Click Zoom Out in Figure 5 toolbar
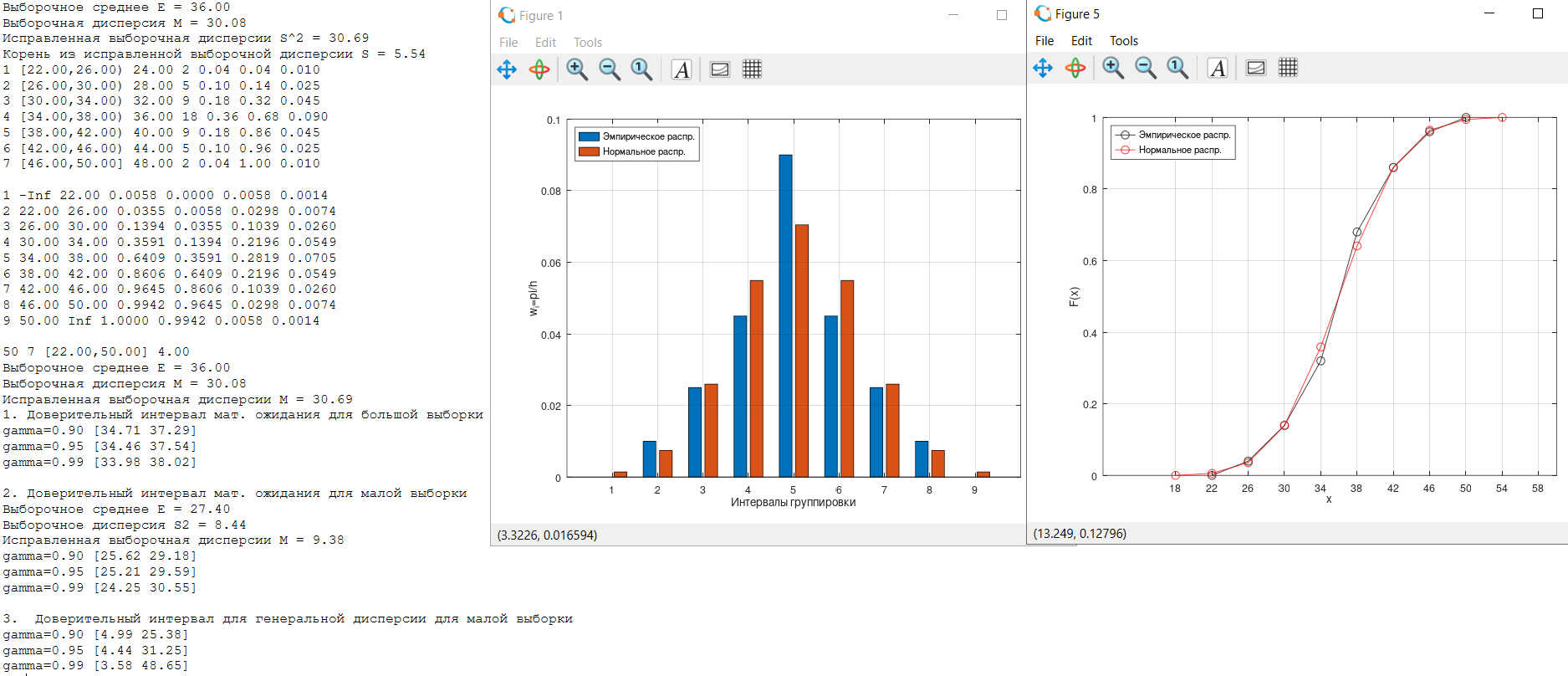This screenshot has width=1568, height=676. point(1146,68)
